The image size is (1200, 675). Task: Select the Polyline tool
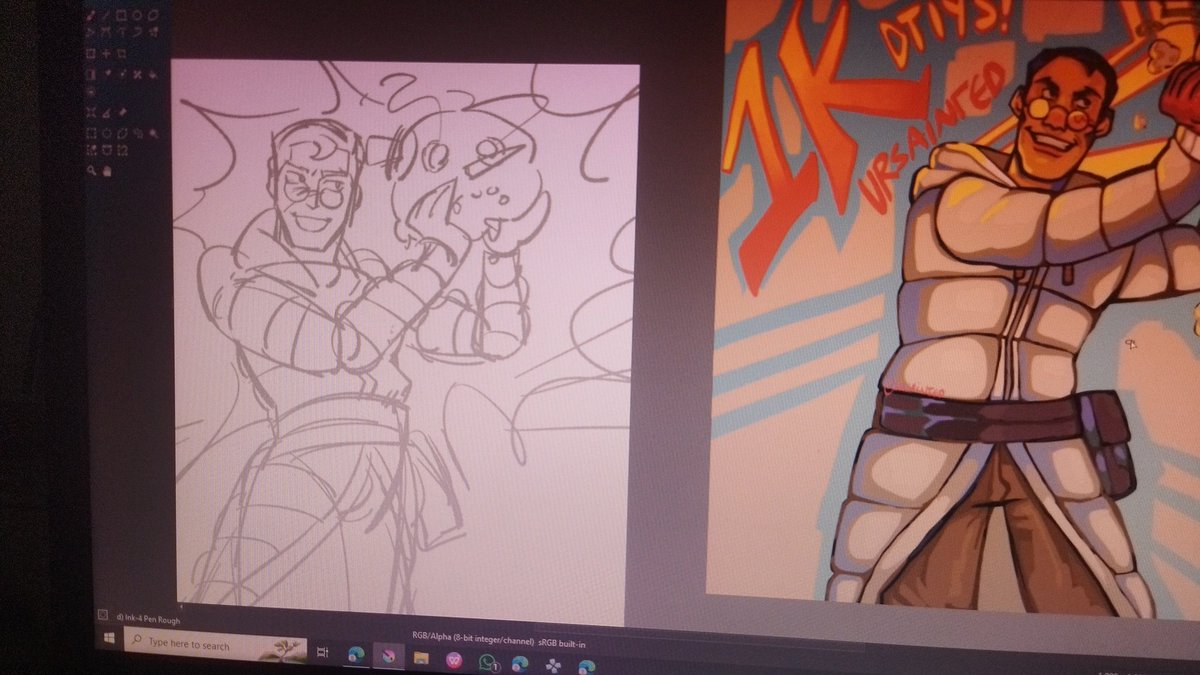tap(91, 31)
